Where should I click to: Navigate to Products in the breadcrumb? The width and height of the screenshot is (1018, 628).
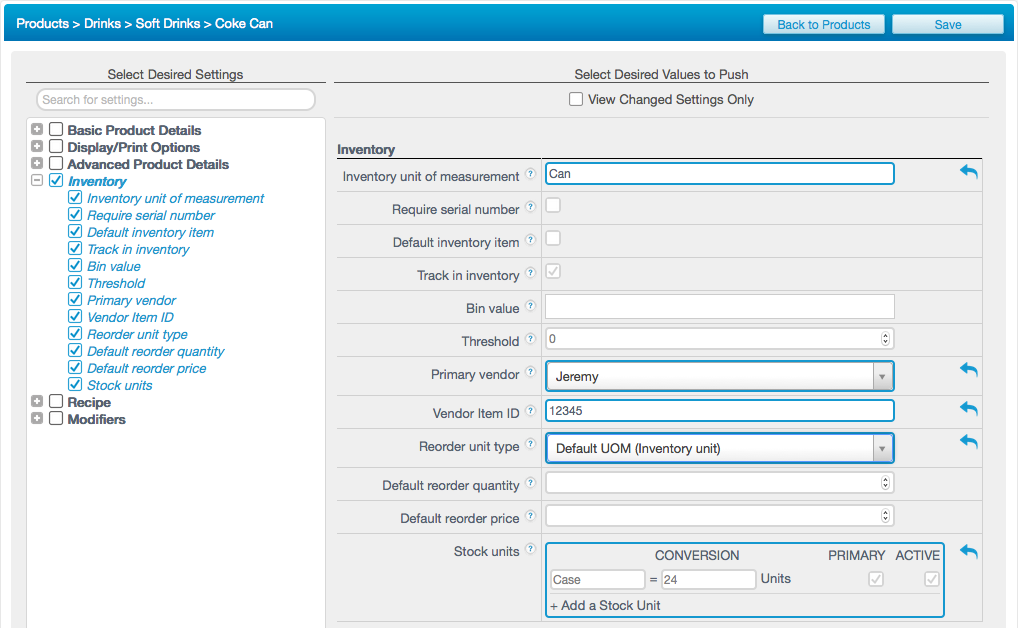[x=42, y=23]
